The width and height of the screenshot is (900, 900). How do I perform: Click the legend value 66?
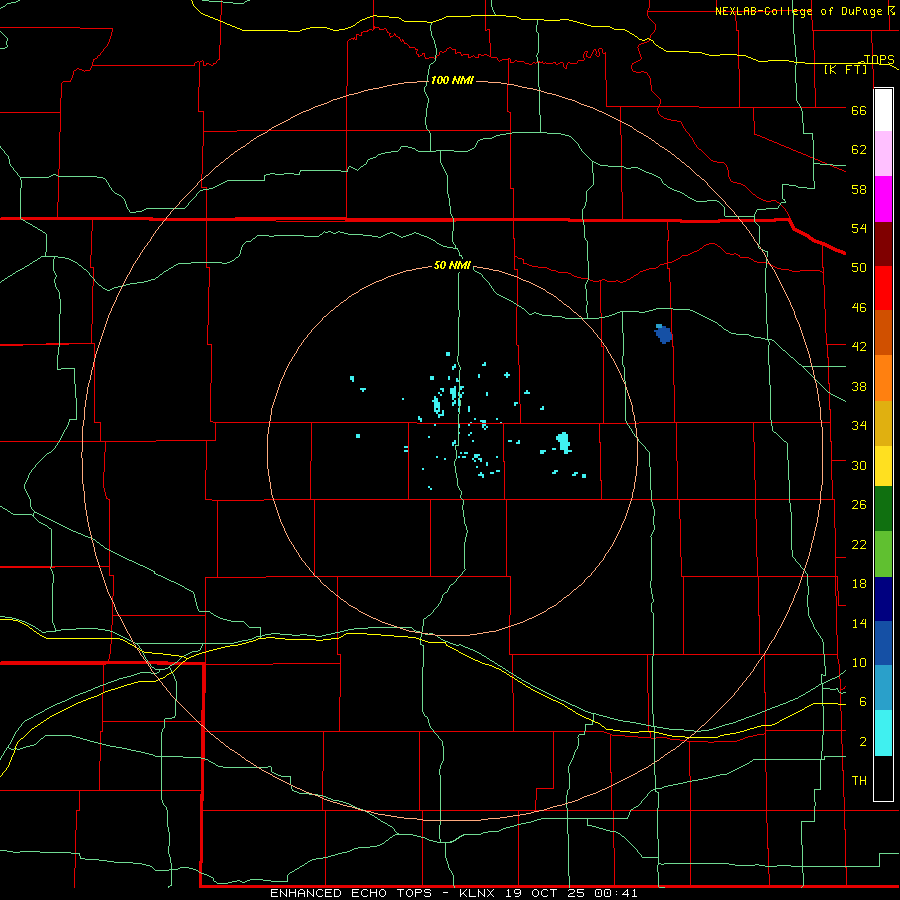(x=859, y=111)
